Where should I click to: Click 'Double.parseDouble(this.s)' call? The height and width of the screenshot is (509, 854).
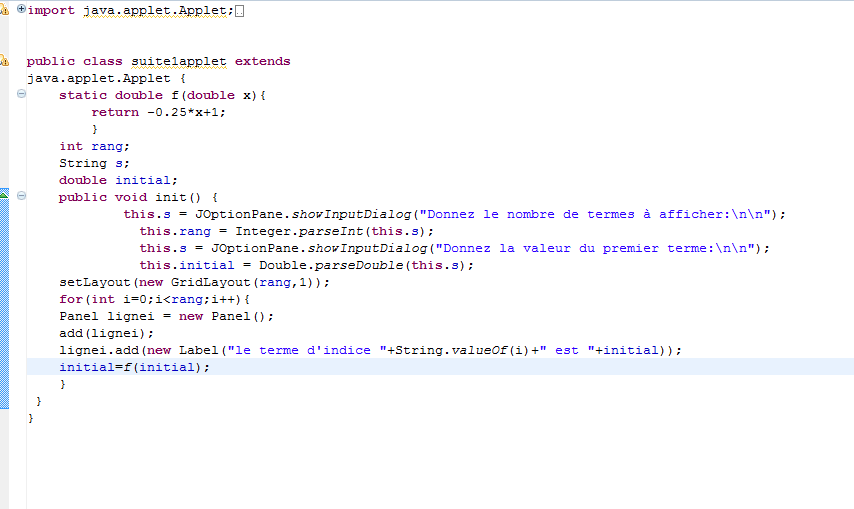(362, 265)
